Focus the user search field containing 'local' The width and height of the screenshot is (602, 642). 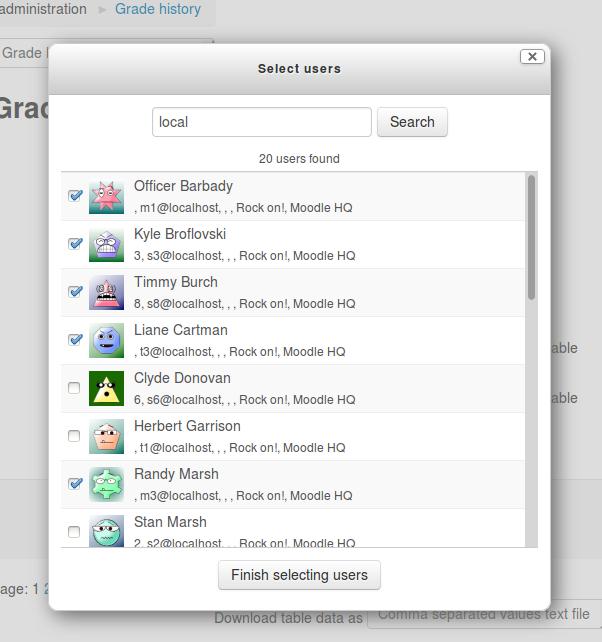pos(262,122)
